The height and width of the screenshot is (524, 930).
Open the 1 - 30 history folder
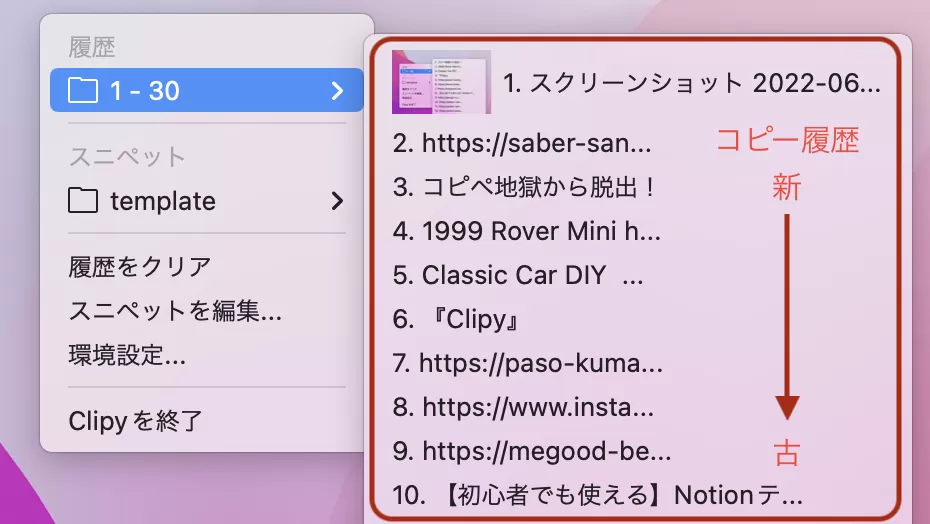click(x=206, y=90)
